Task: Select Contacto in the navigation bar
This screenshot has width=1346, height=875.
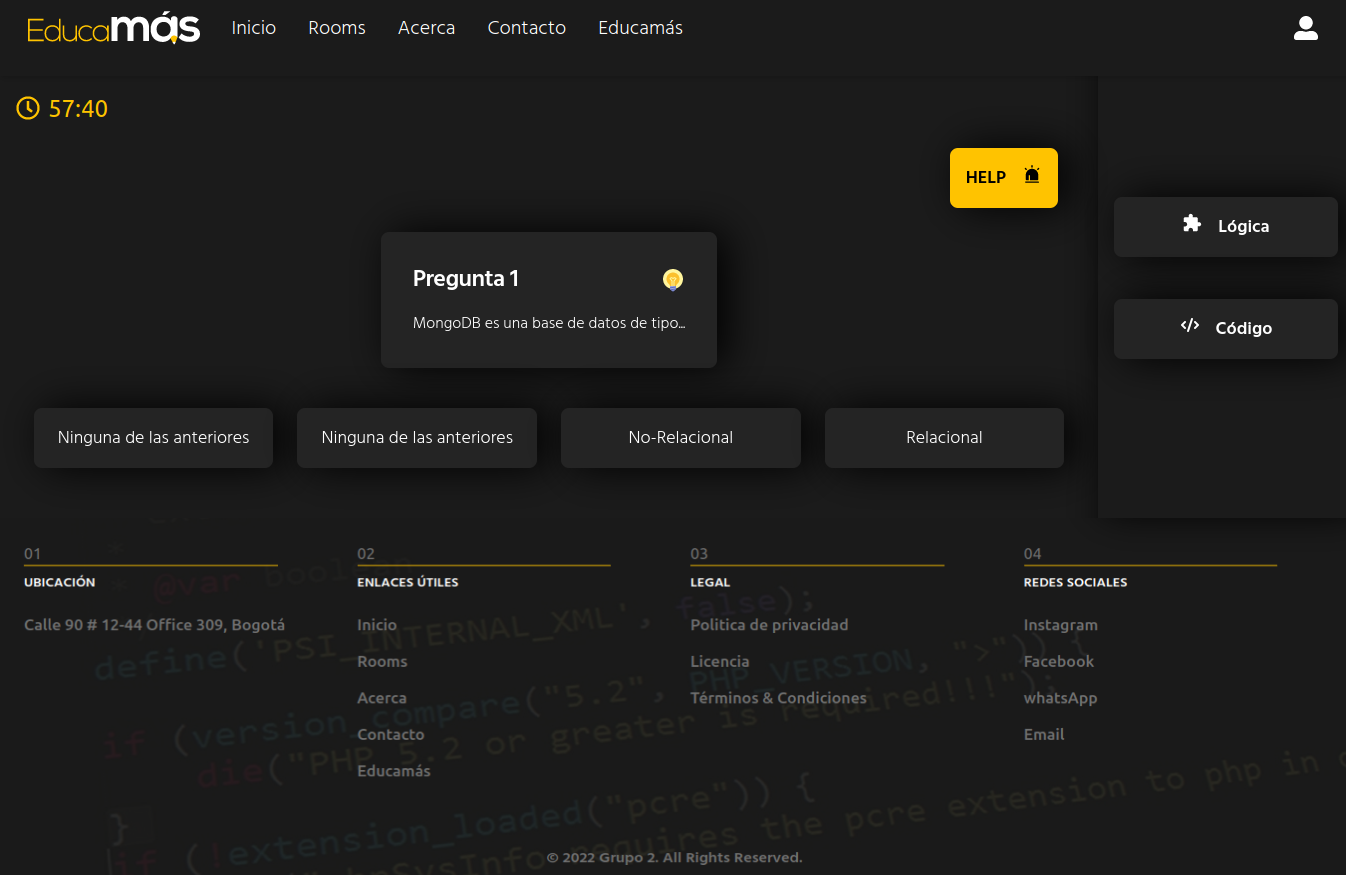Action: pyautogui.click(x=526, y=28)
